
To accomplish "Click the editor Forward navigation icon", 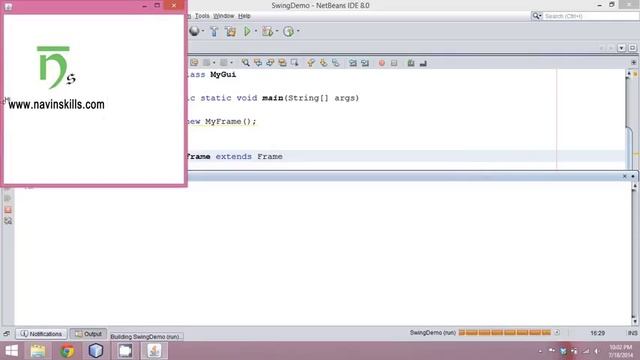I will [x=224, y=63].
